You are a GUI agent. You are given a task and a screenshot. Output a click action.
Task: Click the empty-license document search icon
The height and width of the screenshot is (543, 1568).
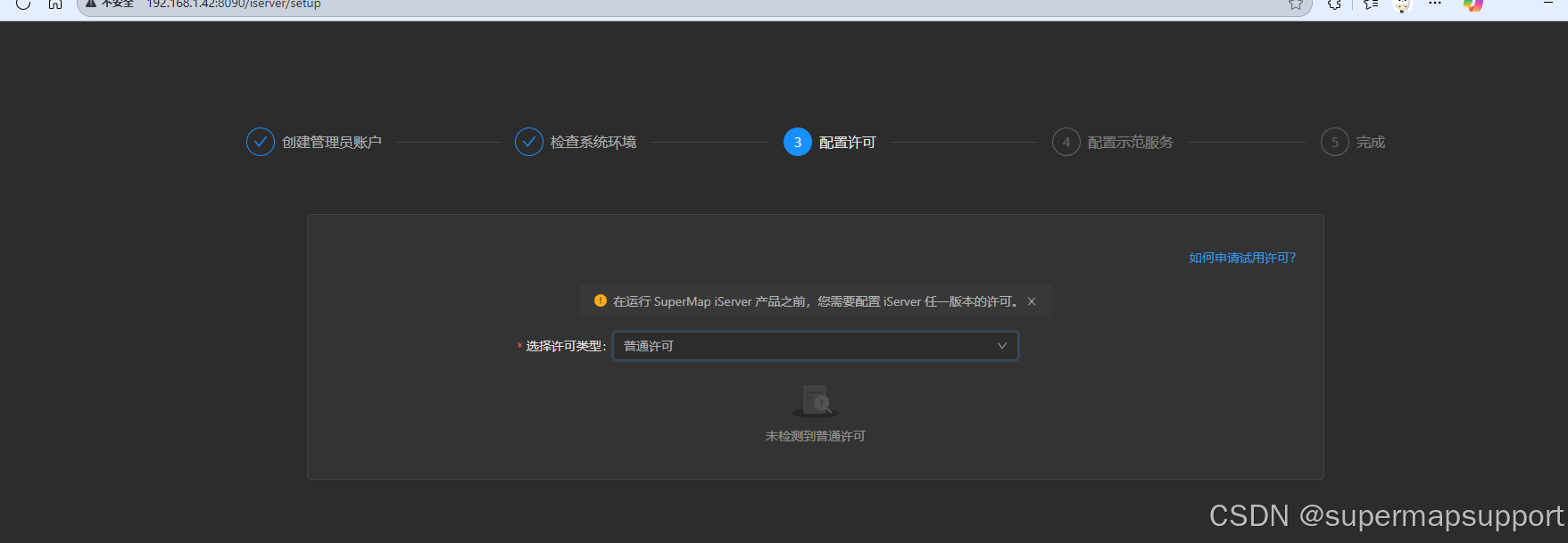(x=816, y=400)
